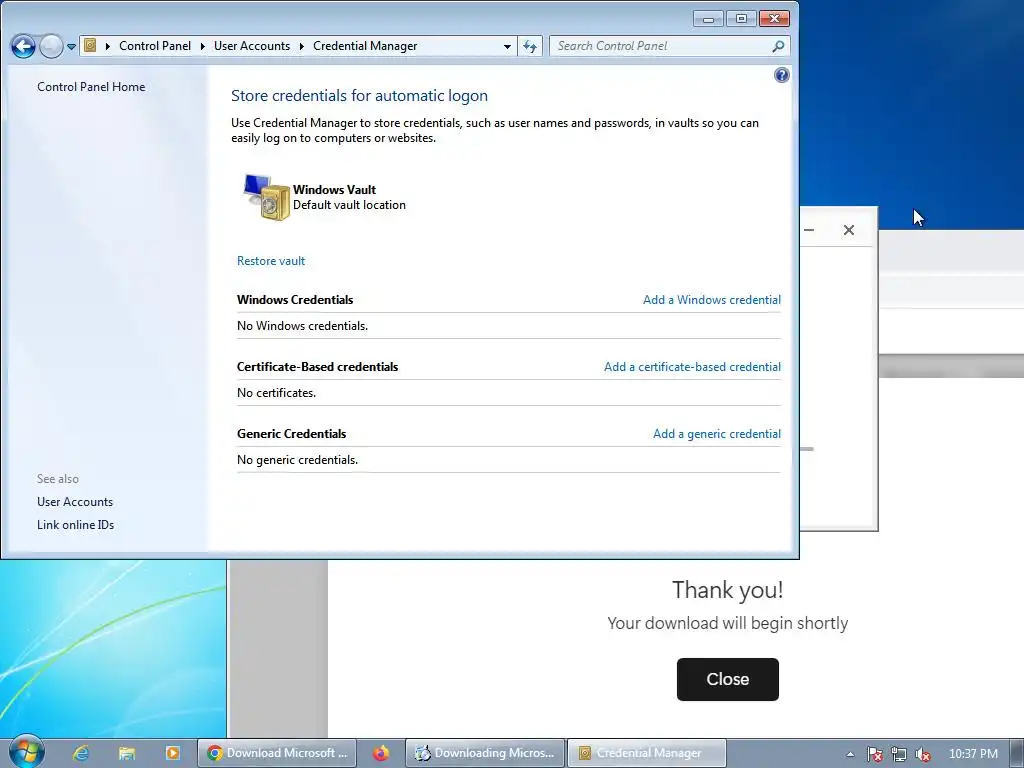
Task: Open Firefox from the taskbar
Action: [381, 753]
